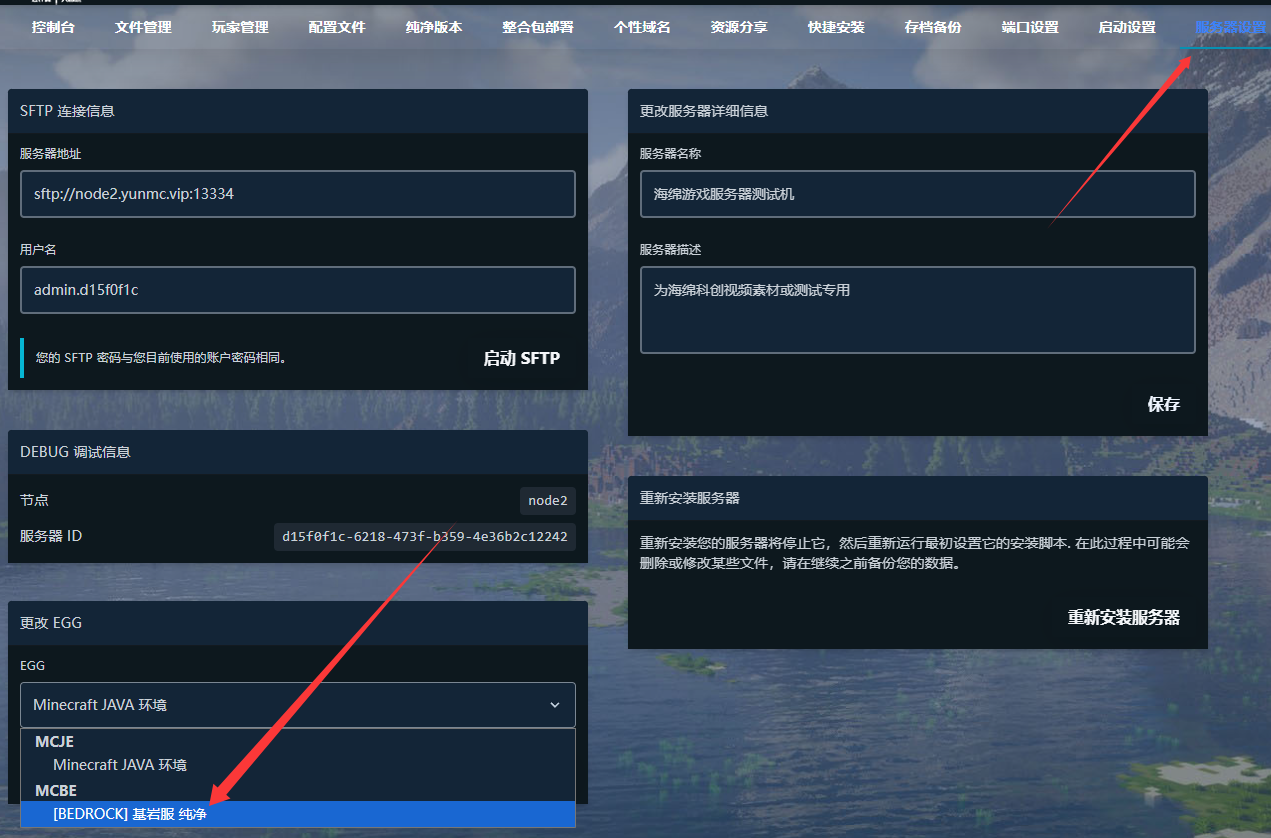Open the 控制台 tab
This screenshot has height=838, width=1271.
(x=53, y=27)
